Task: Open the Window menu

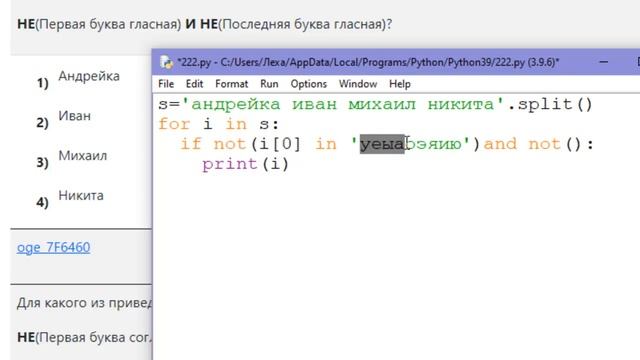Action: [x=358, y=84]
